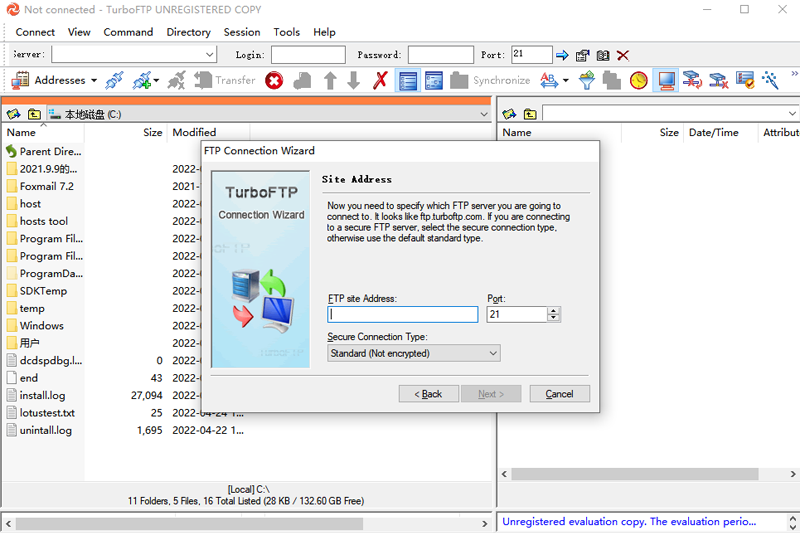
Task: Click the plug Connect toolbar icon
Action: pos(114,81)
